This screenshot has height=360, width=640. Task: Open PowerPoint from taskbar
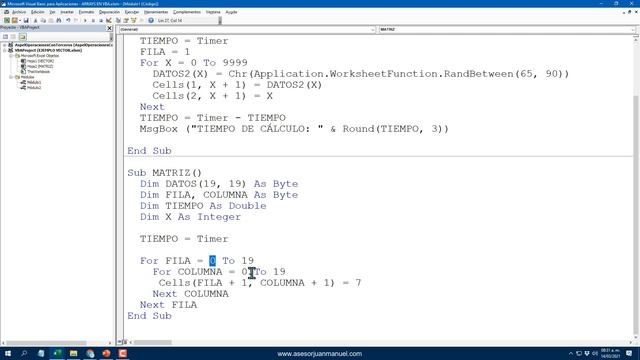coord(106,353)
